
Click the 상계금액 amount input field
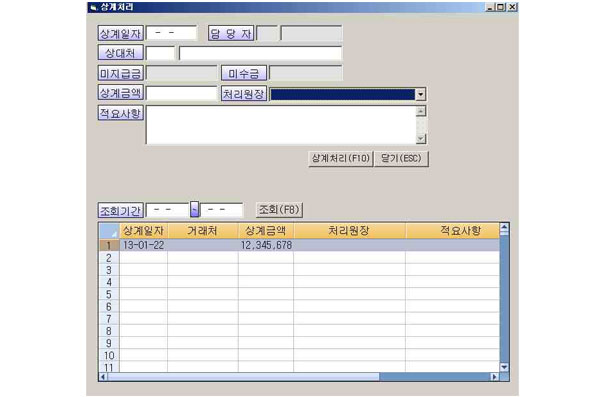click(x=181, y=93)
